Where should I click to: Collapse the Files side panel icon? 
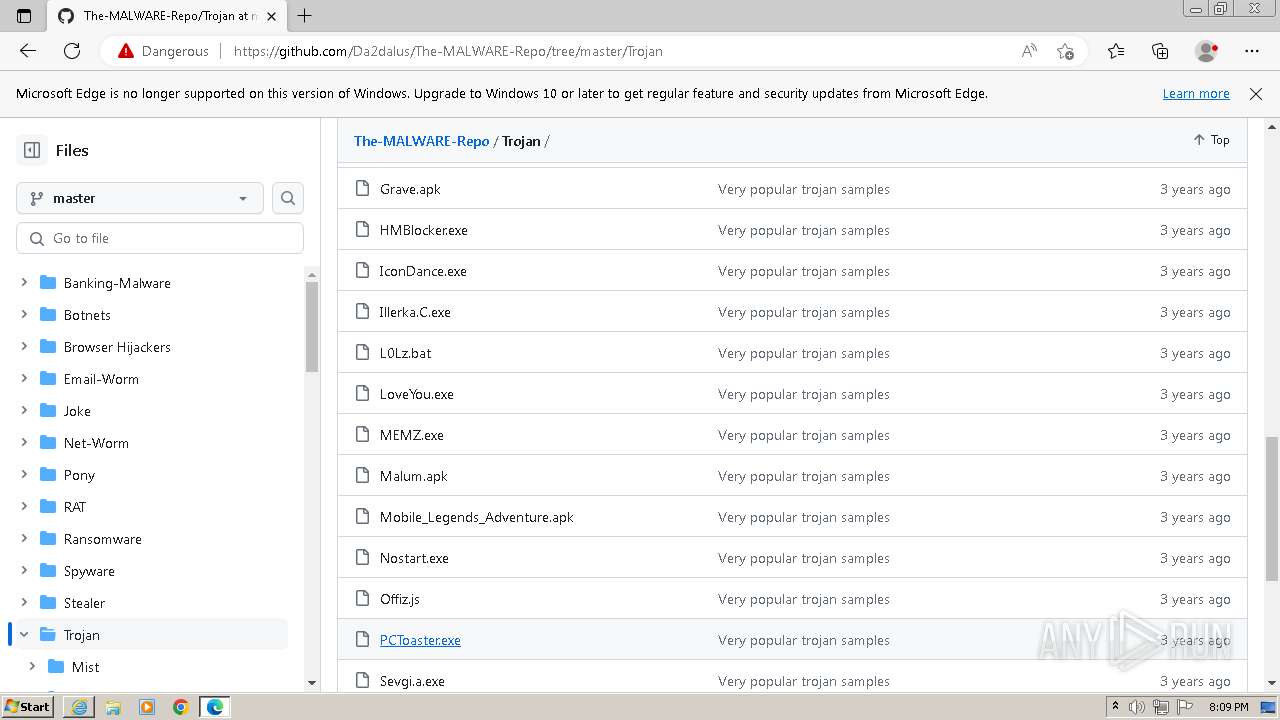coord(32,150)
